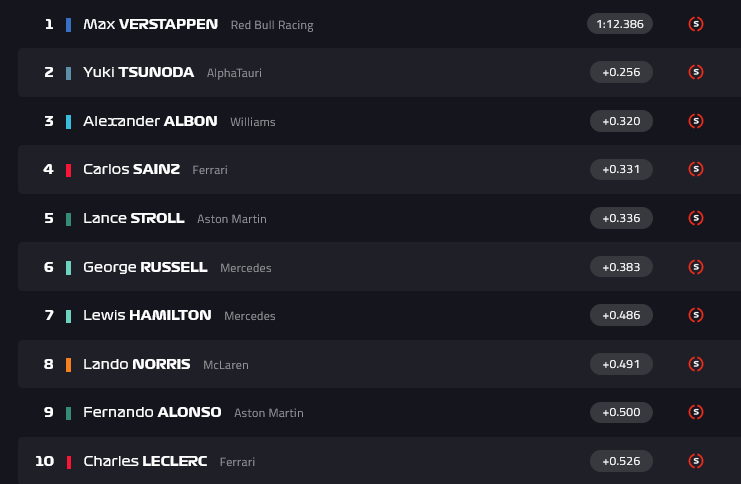Click soft tyre icon in Verstappen row
The image size is (741, 484).
tap(696, 24)
